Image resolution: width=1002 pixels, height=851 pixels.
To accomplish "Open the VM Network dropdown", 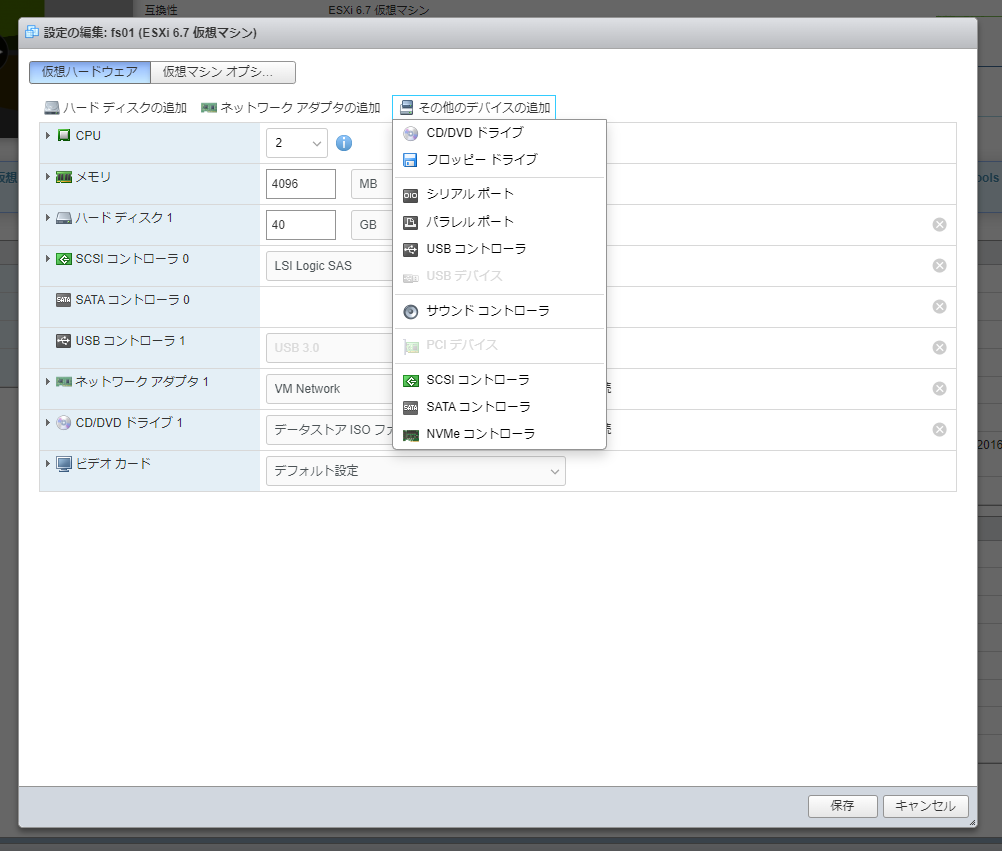I will (x=330, y=388).
